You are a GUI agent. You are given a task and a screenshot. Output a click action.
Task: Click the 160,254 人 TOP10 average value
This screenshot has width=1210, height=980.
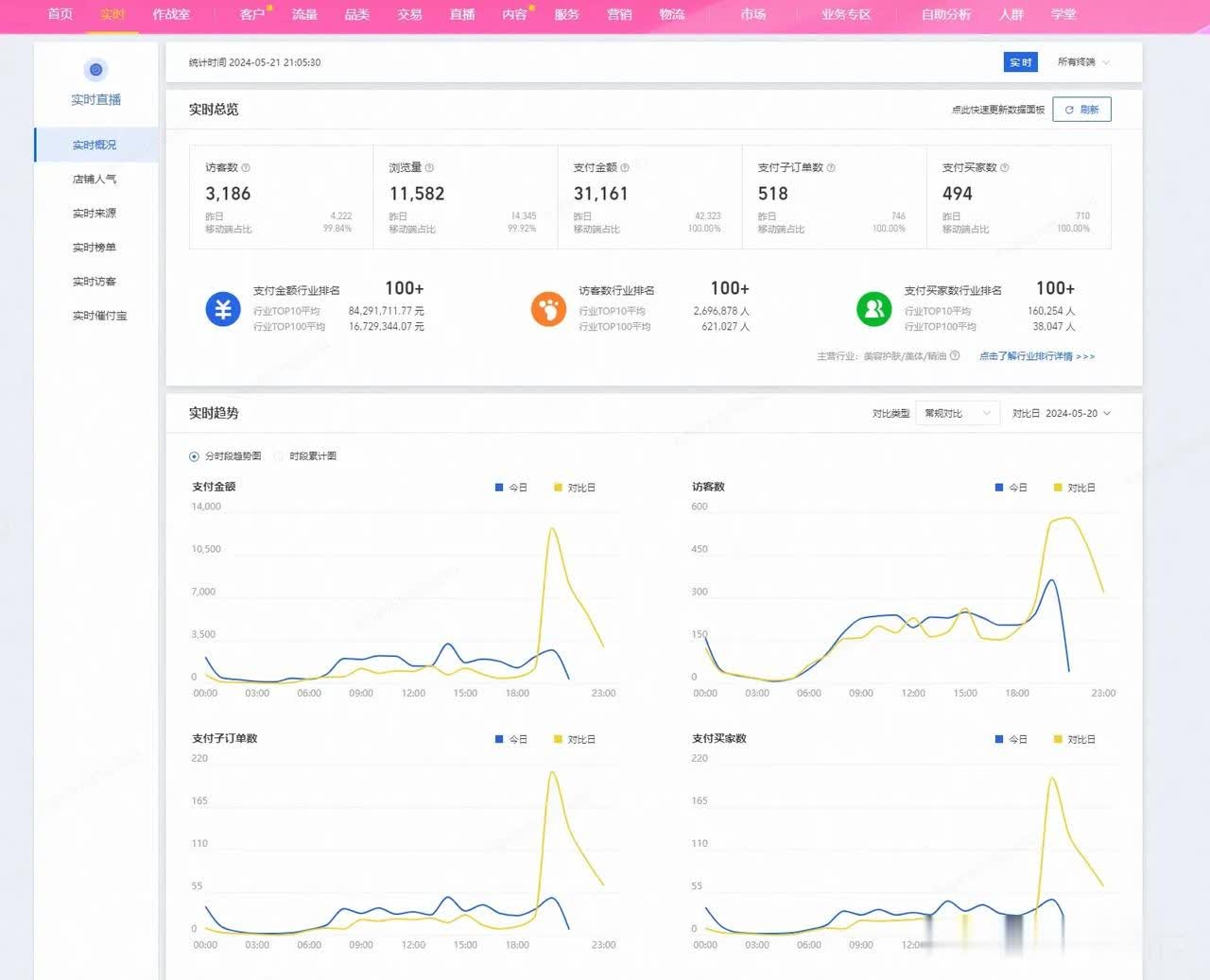pos(1051,311)
